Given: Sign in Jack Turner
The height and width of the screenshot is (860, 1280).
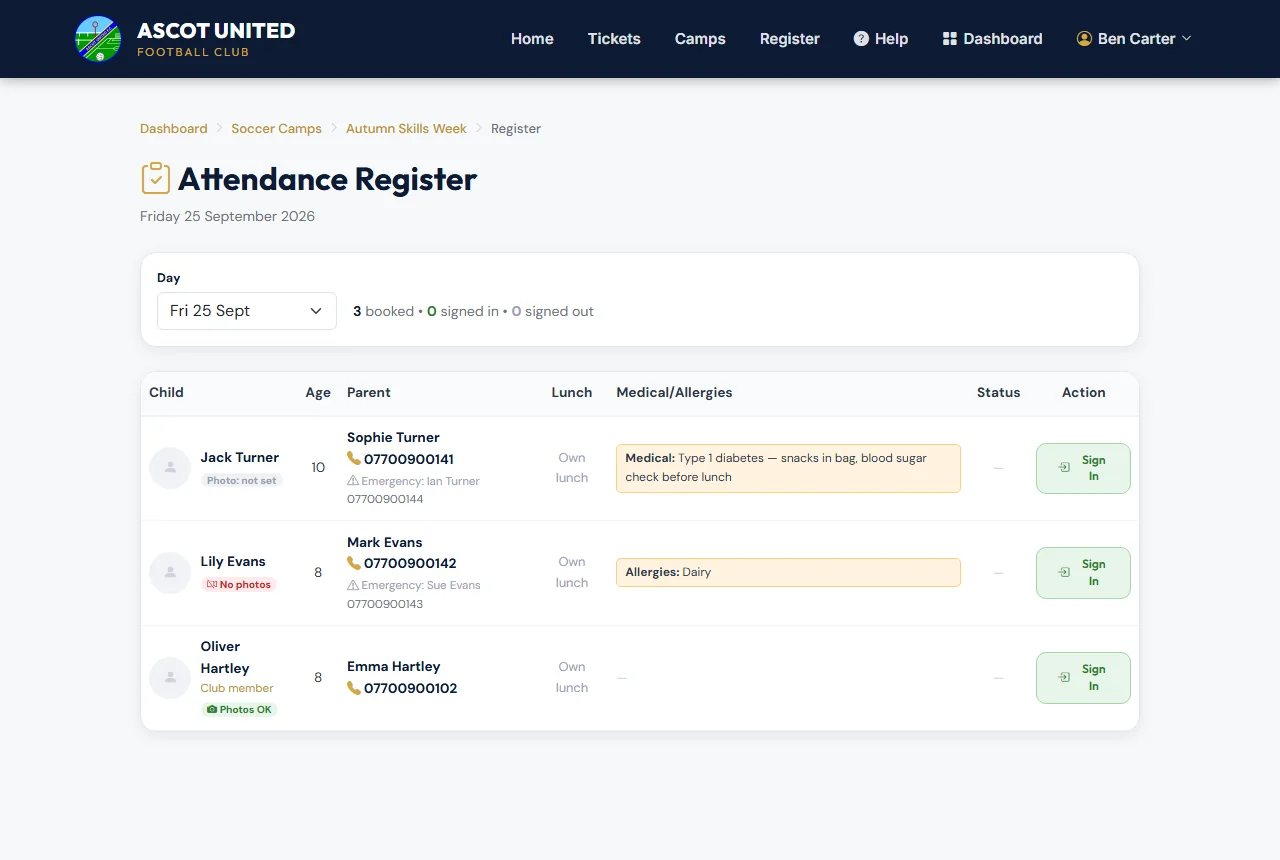Looking at the screenshot, I should [x=1083, y=468].
